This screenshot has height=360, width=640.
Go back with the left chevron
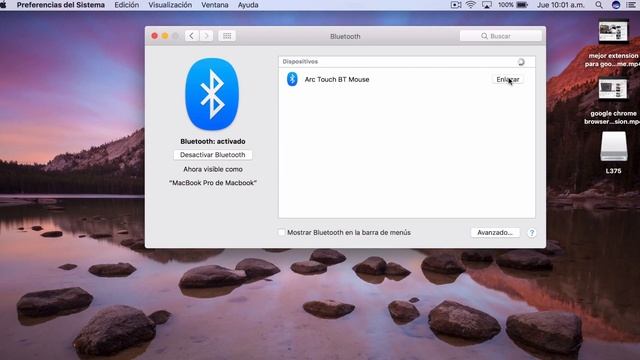(191, 36)
